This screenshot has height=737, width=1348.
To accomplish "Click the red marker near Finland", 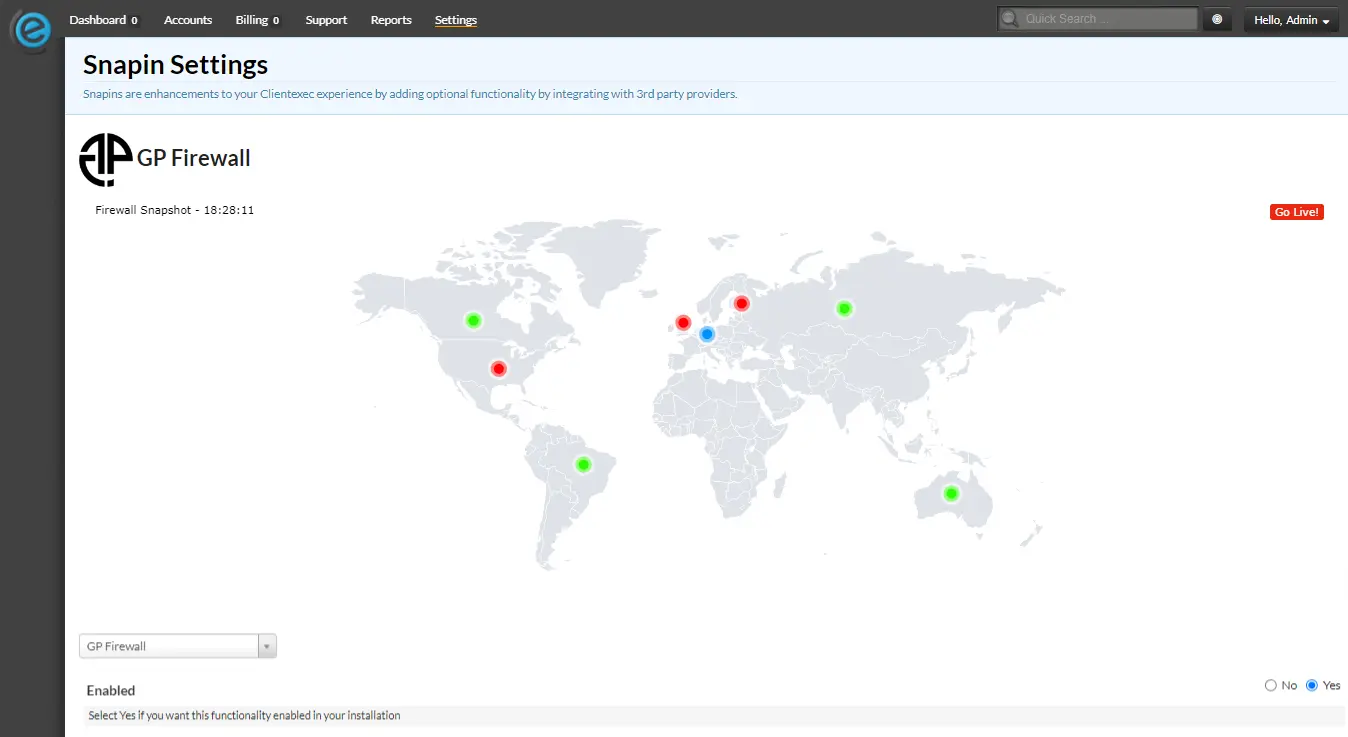I will point(742,304).
